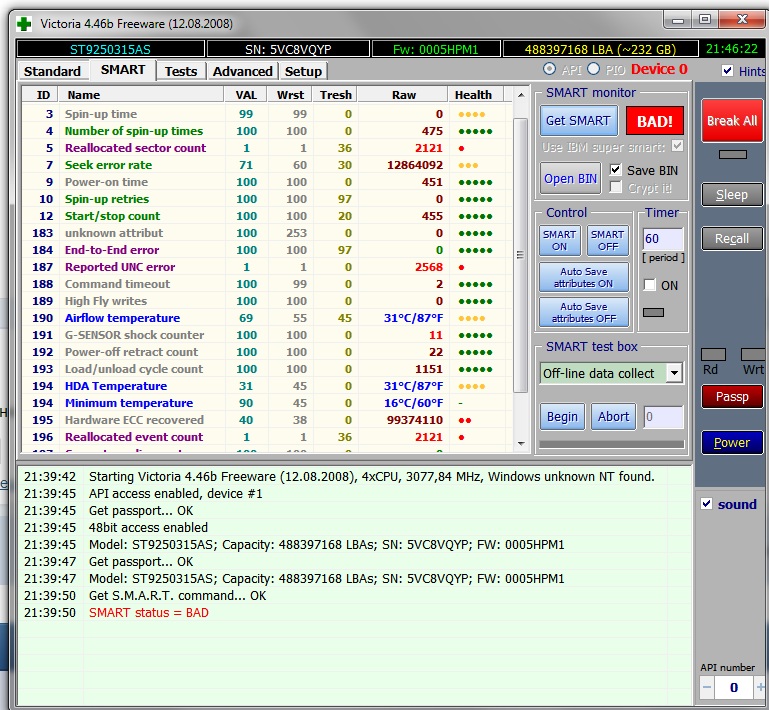
Task: Click the ST9250315AS model name field
Action: [x=110, y=49]
